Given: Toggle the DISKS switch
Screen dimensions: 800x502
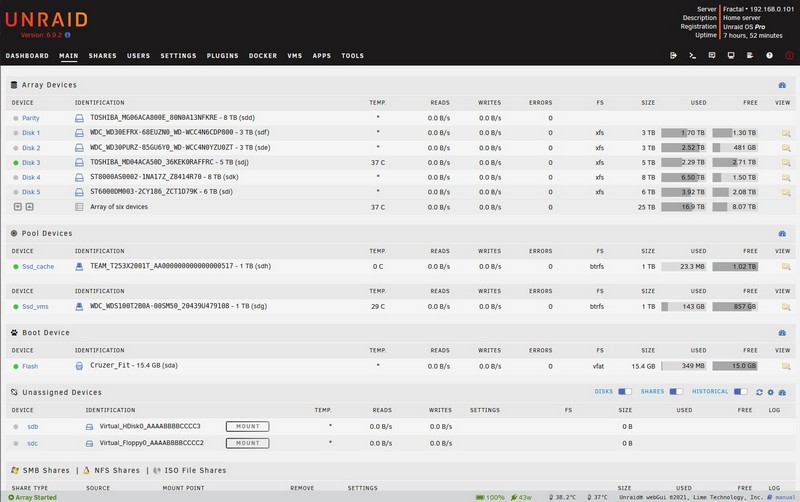Looking at the screenshot, I should (x=625, y=392).
